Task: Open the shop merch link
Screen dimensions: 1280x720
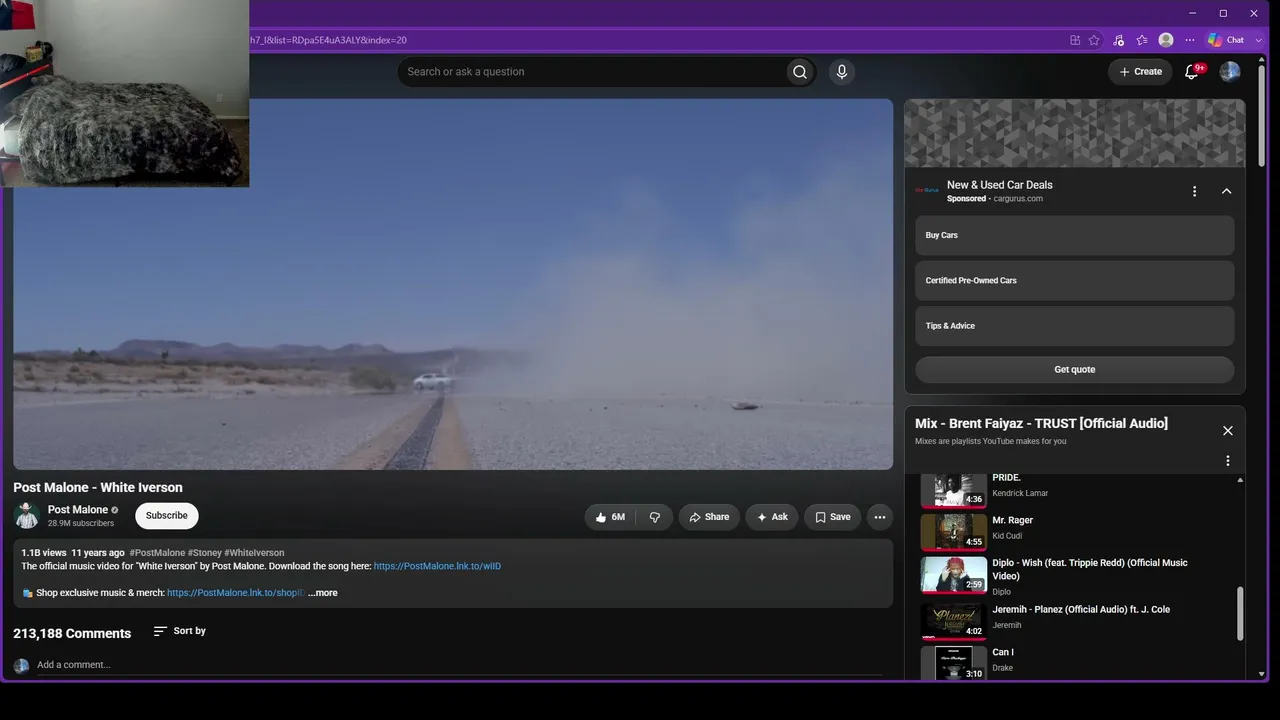Action: 236,593
